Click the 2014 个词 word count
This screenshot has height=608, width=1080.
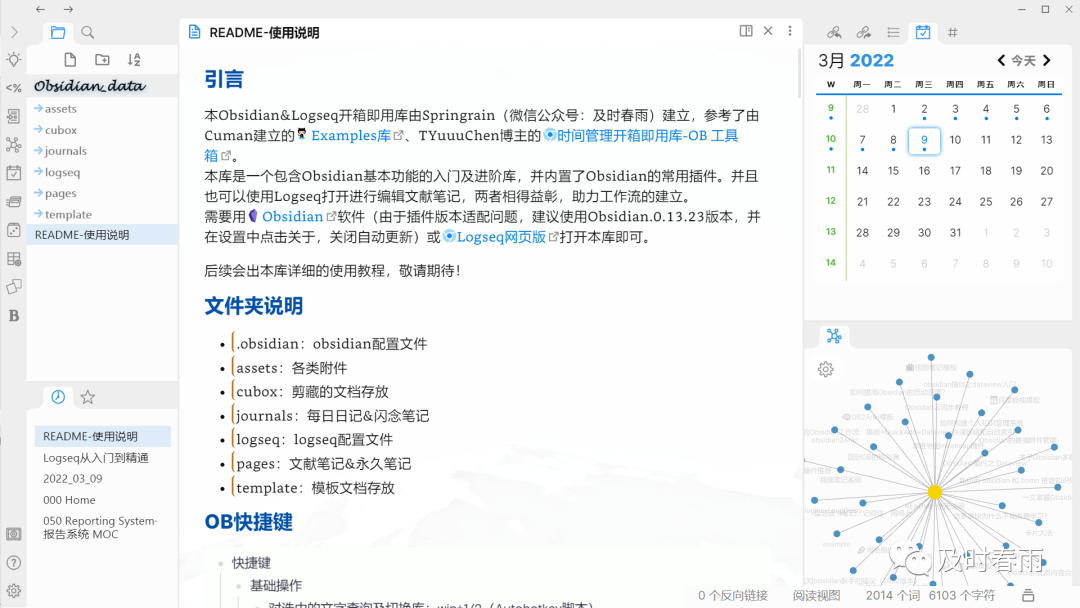[893, 596]
